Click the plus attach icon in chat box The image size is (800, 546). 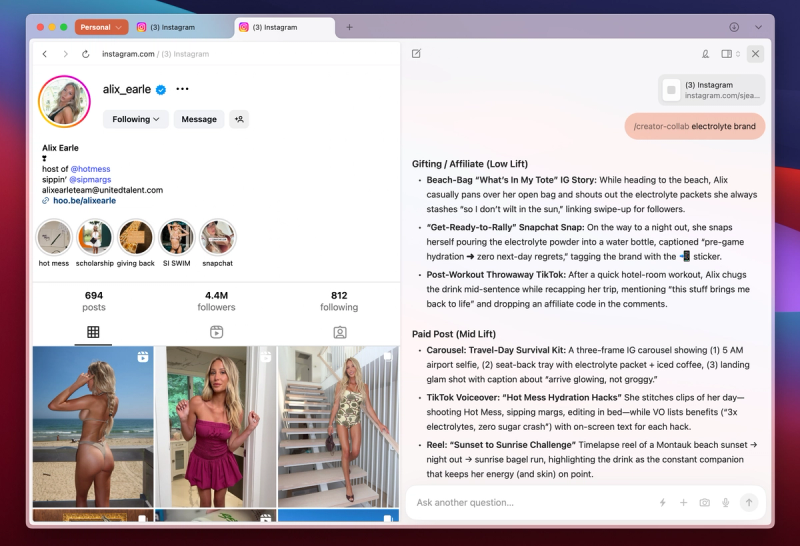coord(683,503)
